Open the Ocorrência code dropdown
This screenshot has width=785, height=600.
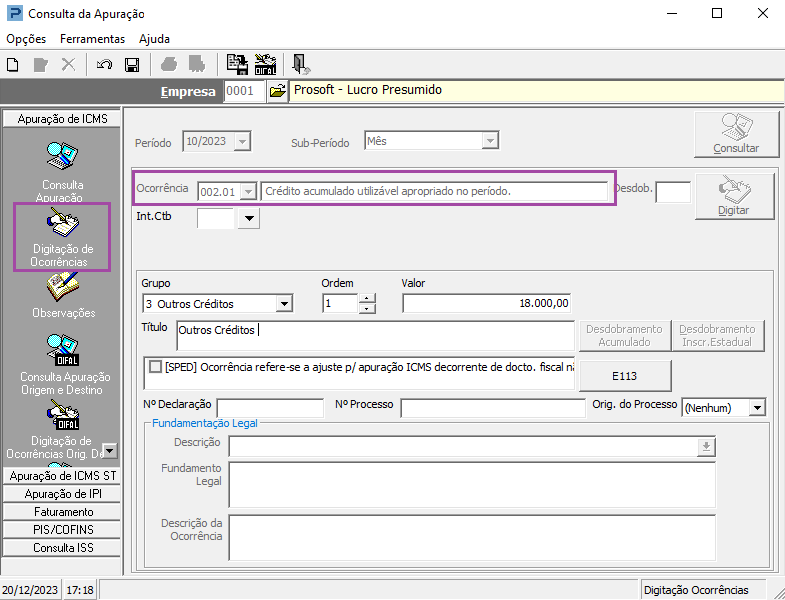pyautogui.click(x=248, y=191)
